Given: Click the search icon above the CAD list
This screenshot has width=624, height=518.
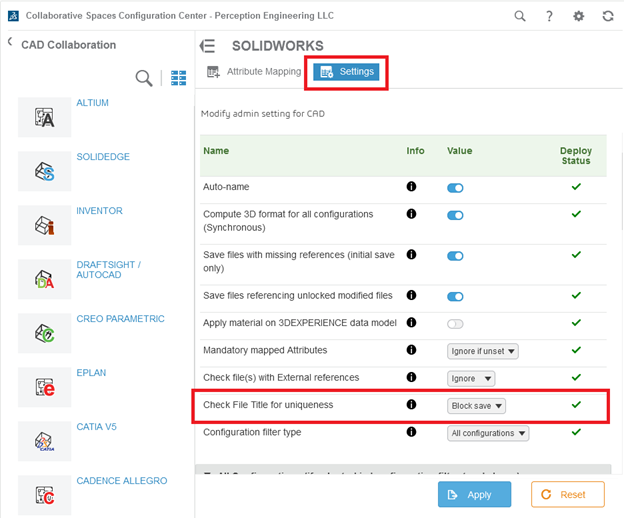Looking at the screenshot, I should pyautogui.click(x=144, y=78).
